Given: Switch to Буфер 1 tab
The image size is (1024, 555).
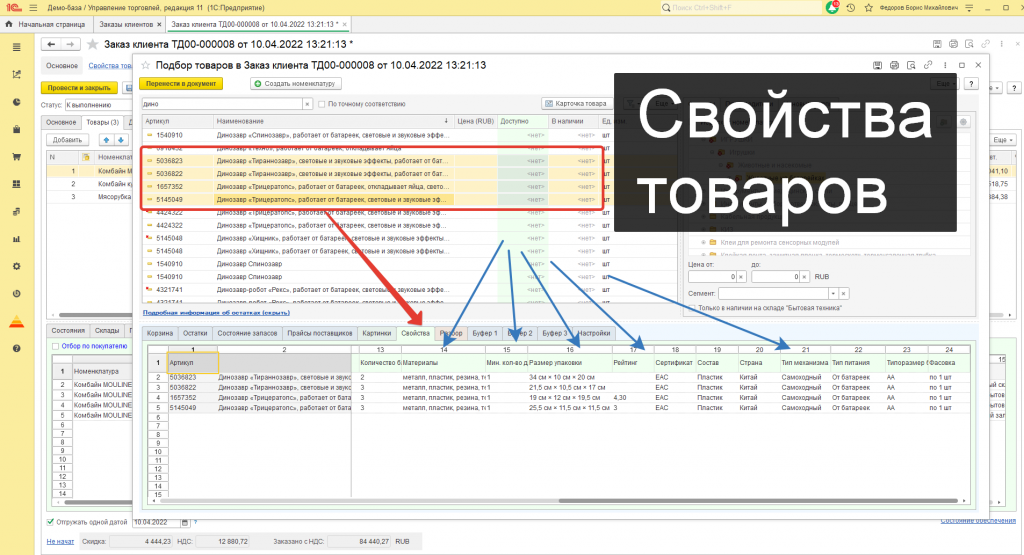Looking at the screenshot, I should tap(485, 333).
